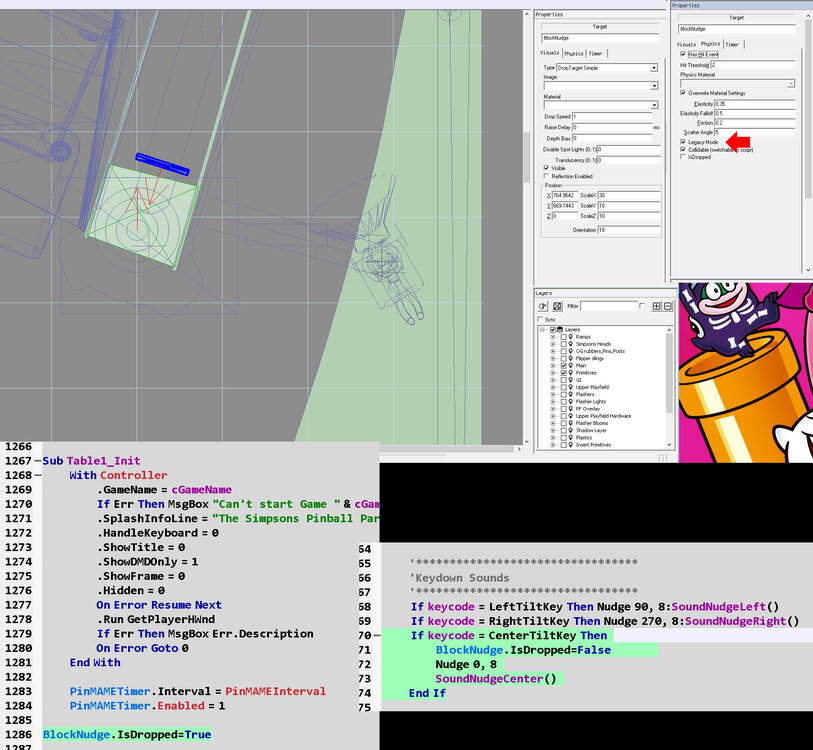The image size is (813, 750).
Task: Collapse code fold at line 70 CenterTiltKey
Action: (x=377, y=635)
